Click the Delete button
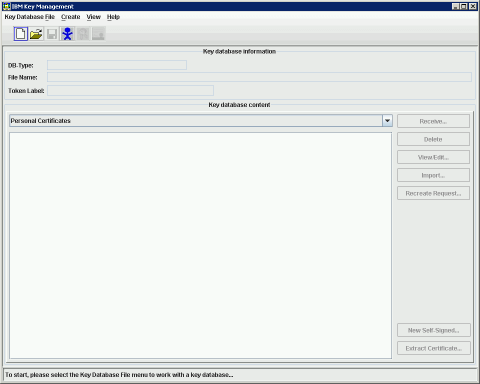480x384 pixels. [x=433, y=139]
